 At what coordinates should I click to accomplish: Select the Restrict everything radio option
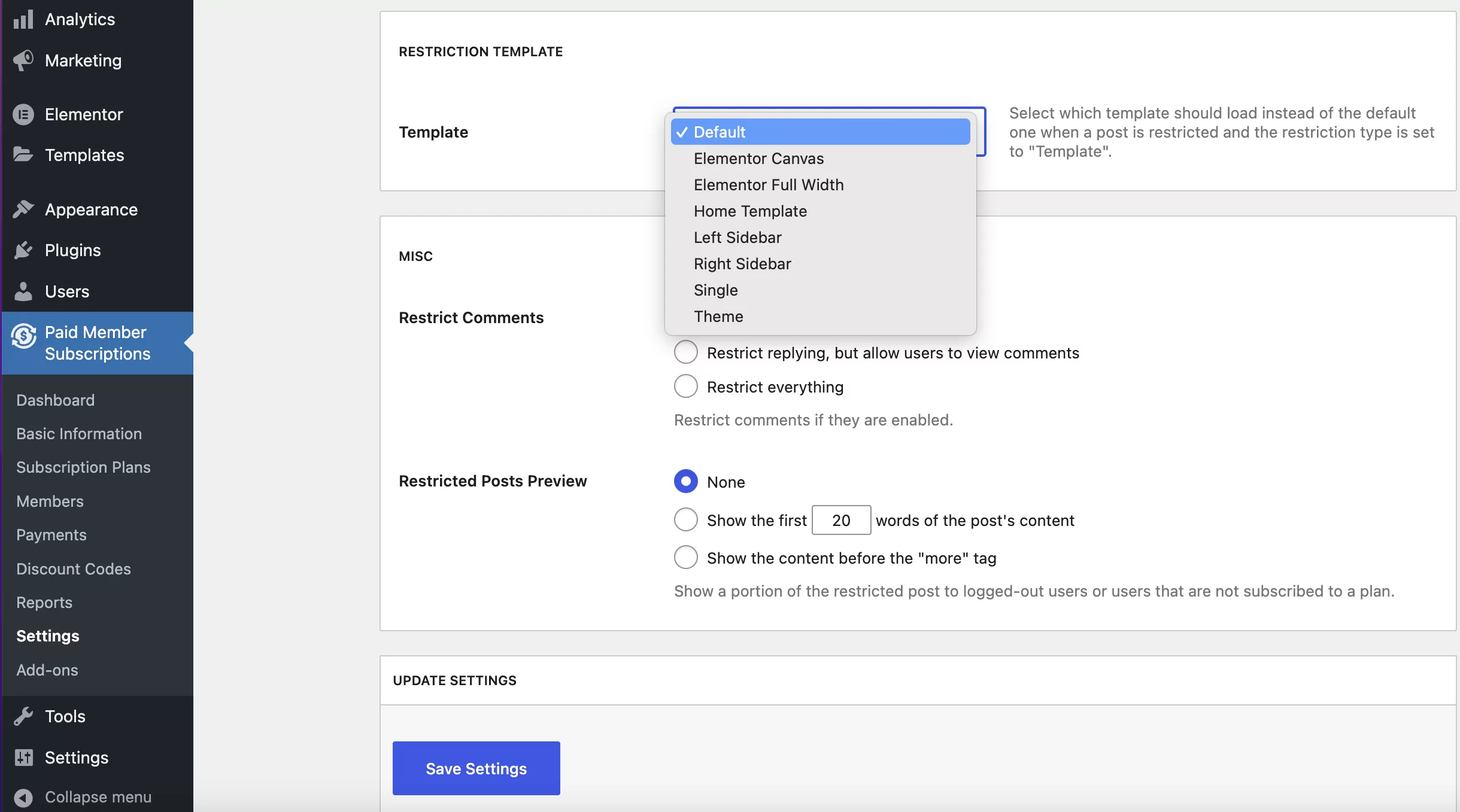[686, 387]
